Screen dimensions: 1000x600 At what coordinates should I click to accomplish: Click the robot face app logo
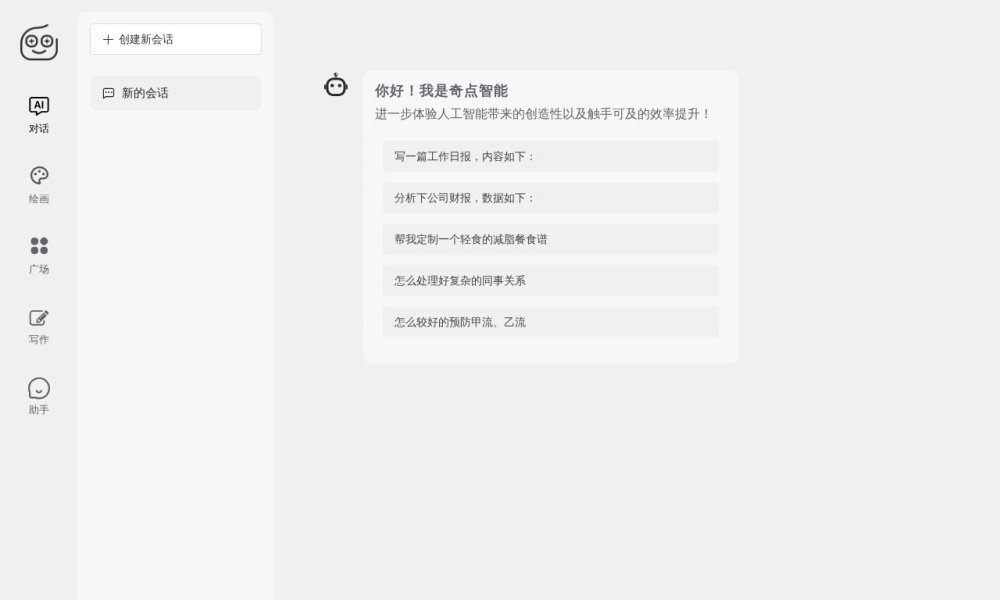39,44
